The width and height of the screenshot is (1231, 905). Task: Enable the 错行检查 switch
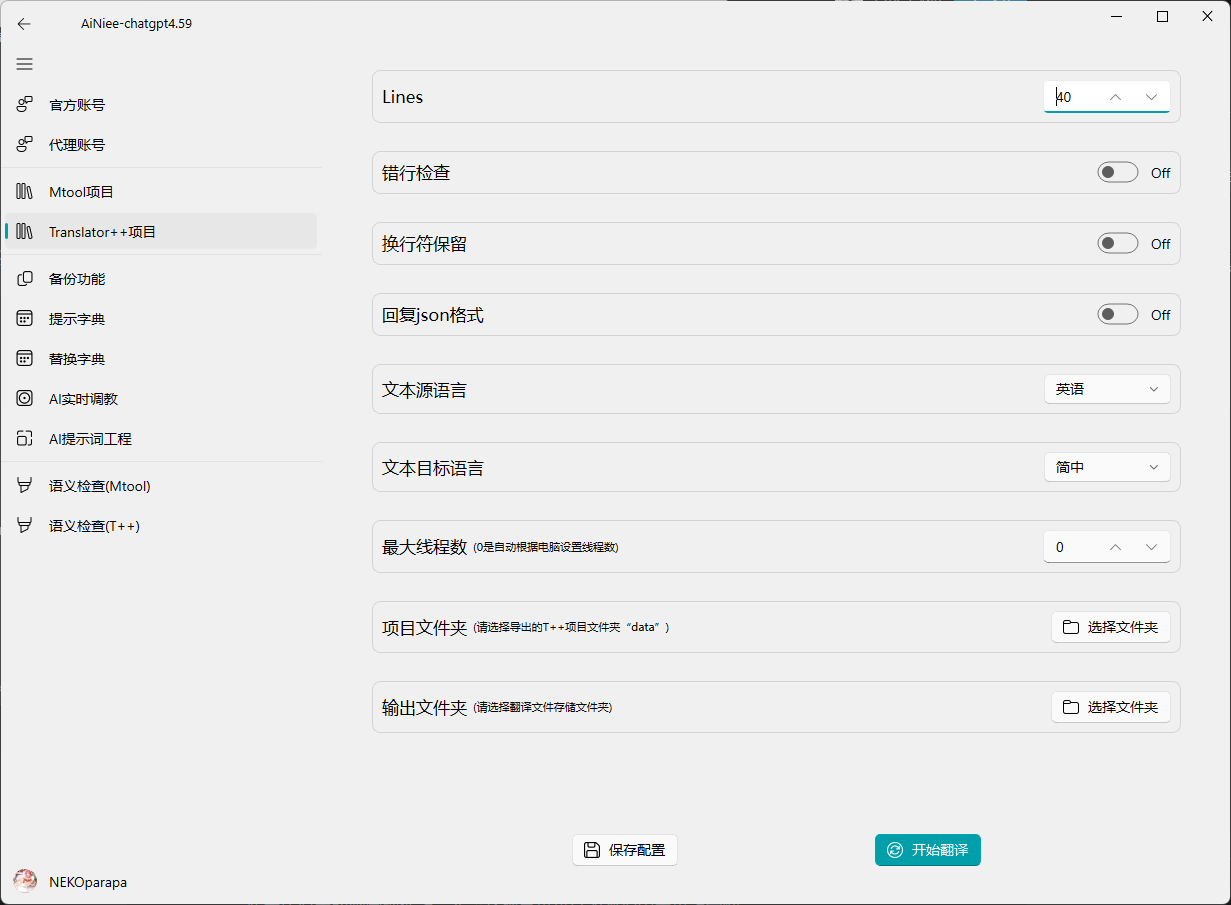click(x=1118, y=173)
